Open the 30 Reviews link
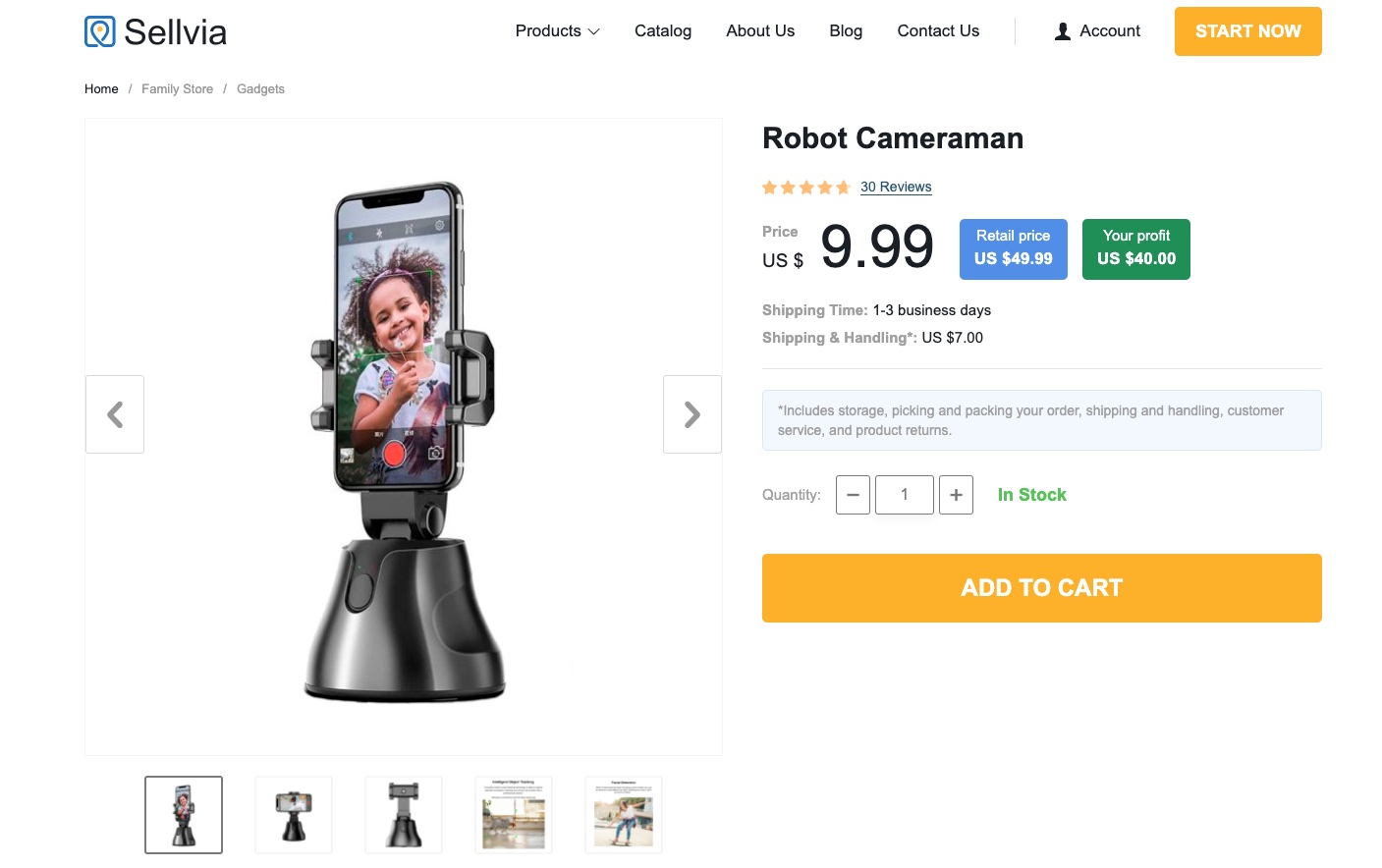The width and height of the screenshot is (1382, 868). click(x=896, y=187)
